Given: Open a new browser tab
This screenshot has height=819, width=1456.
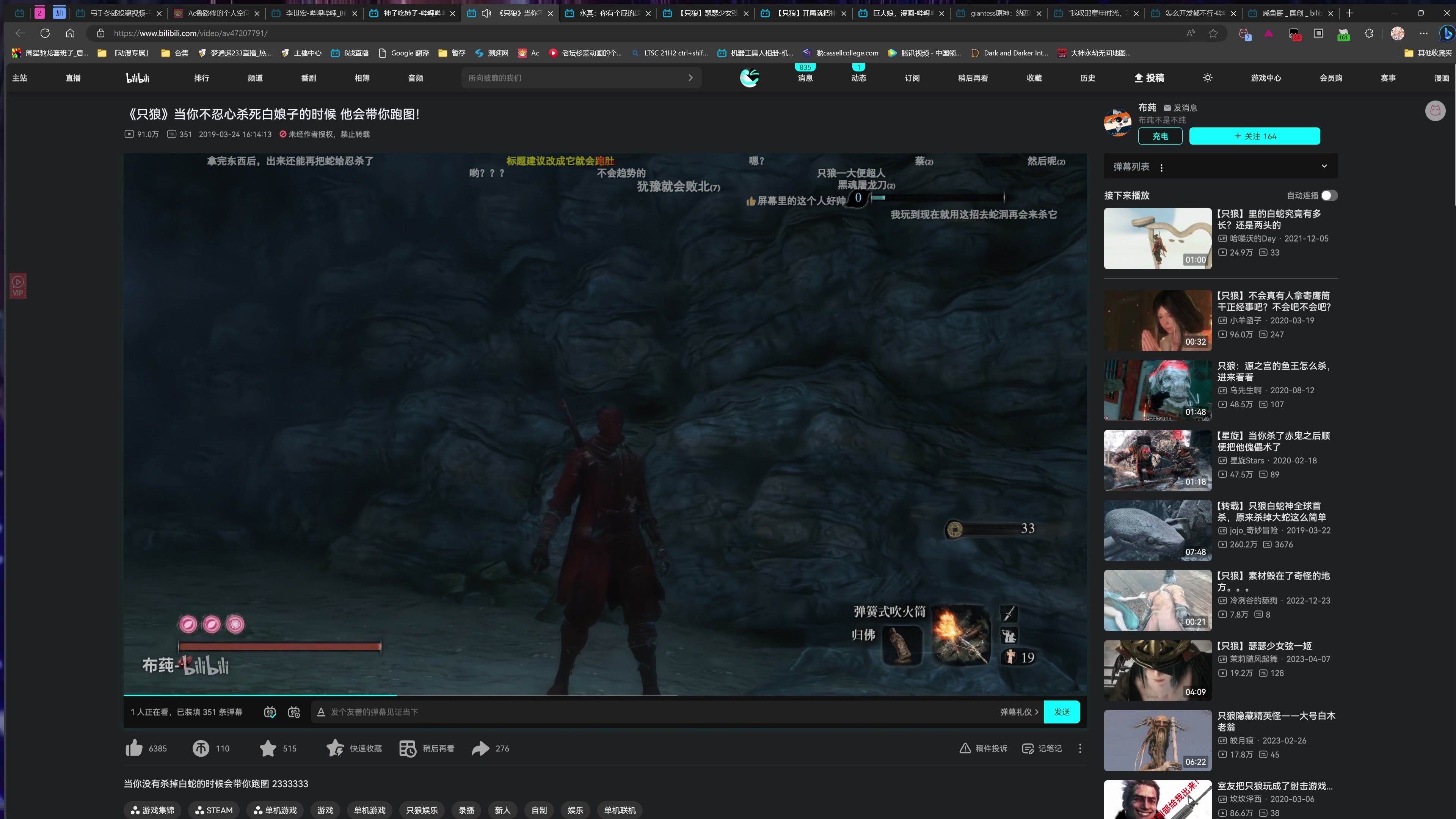Looking at the screenshot, I should (1349, 13).
